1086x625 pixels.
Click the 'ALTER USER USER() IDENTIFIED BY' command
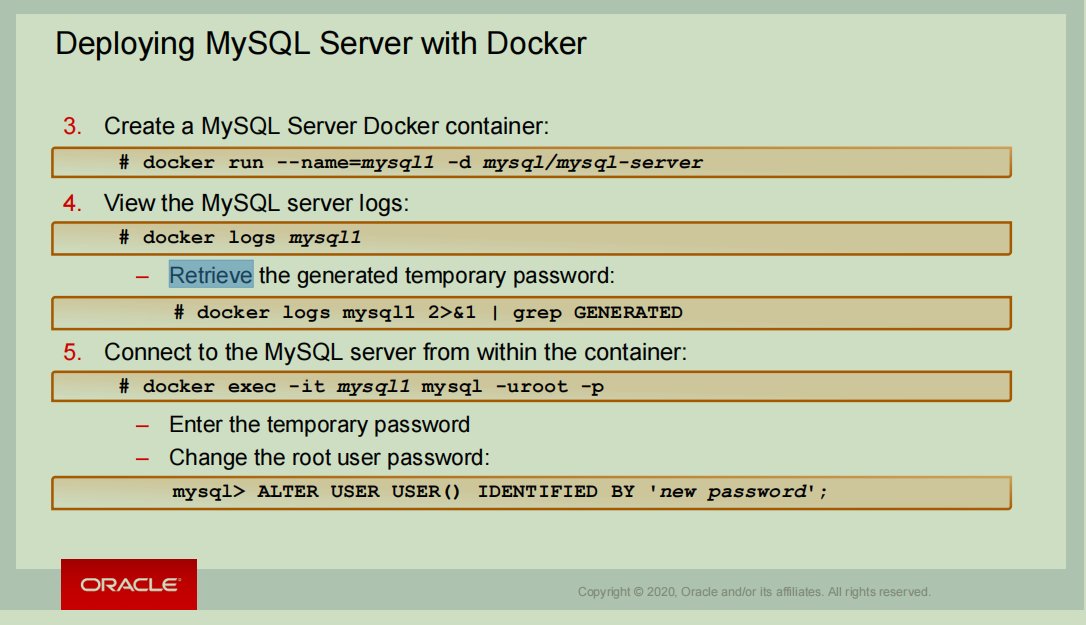531,493
